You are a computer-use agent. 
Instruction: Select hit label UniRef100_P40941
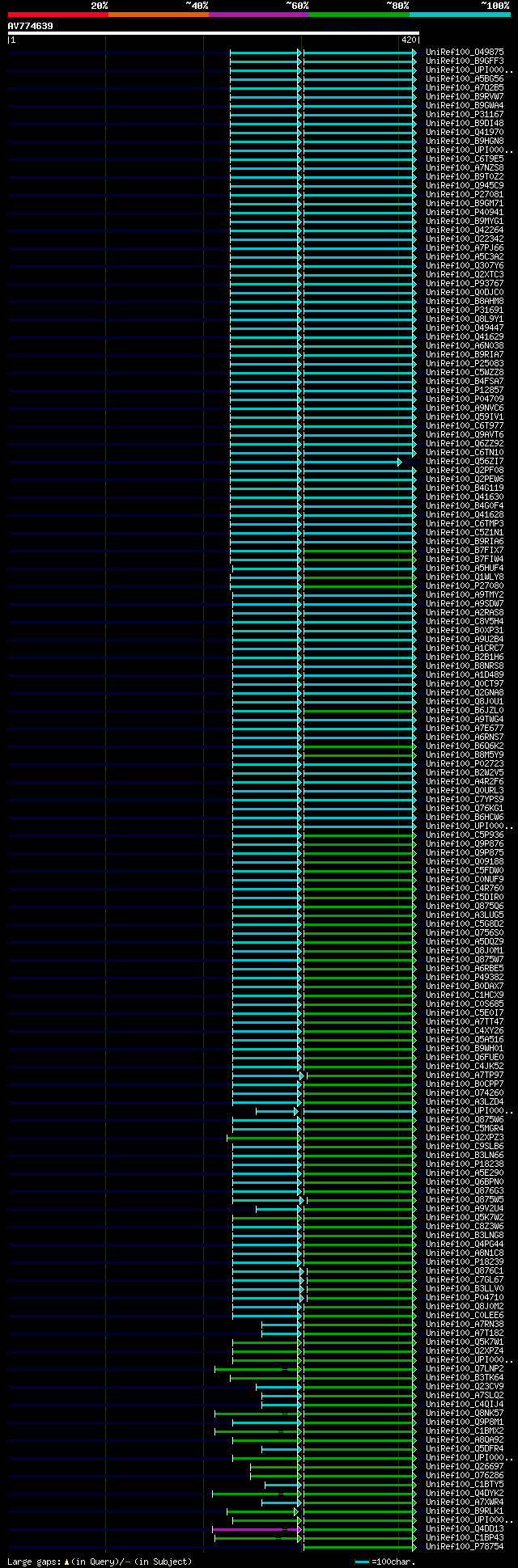coord(465,213)
